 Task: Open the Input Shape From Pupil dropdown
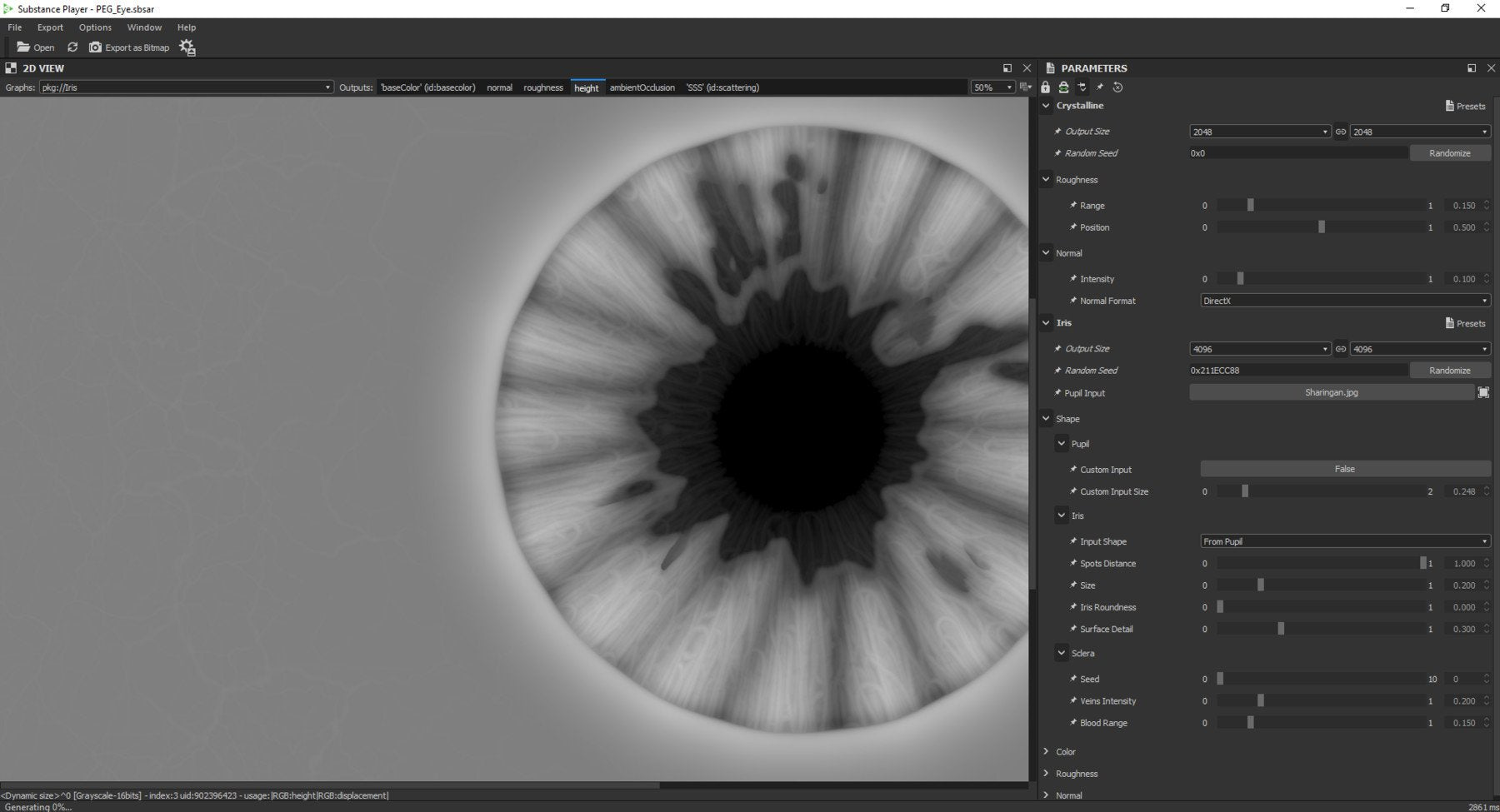(1345, 541)
